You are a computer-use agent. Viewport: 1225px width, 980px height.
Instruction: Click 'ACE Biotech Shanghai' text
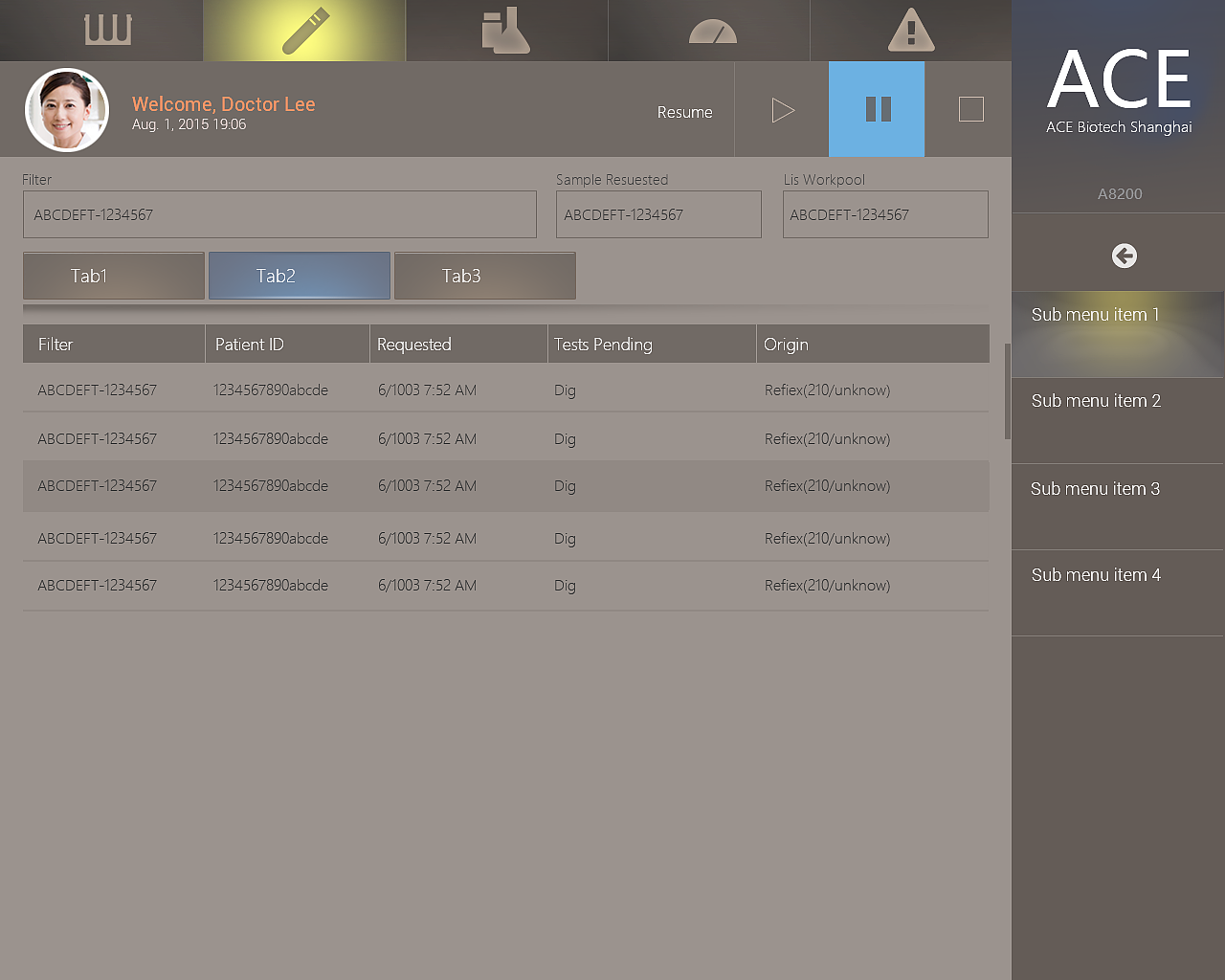click(1119, 127)
